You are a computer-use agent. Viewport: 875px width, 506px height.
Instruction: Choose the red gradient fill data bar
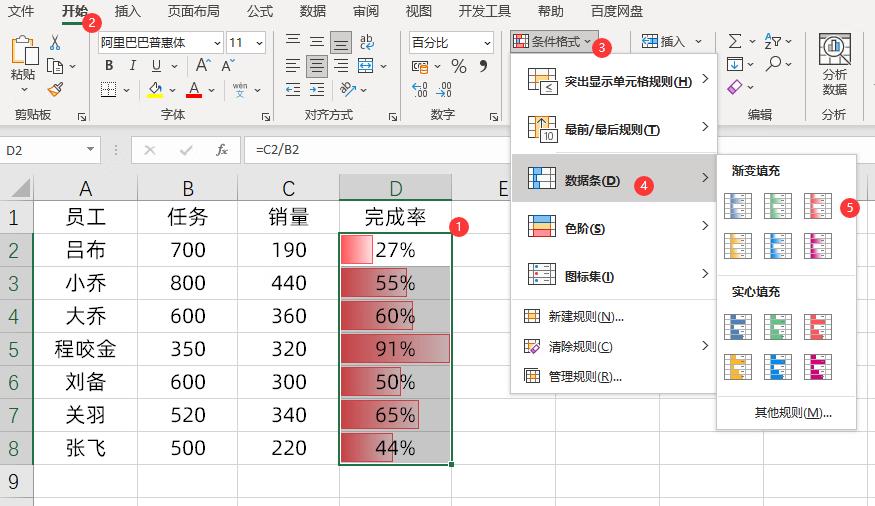click(x=817, y=206)
